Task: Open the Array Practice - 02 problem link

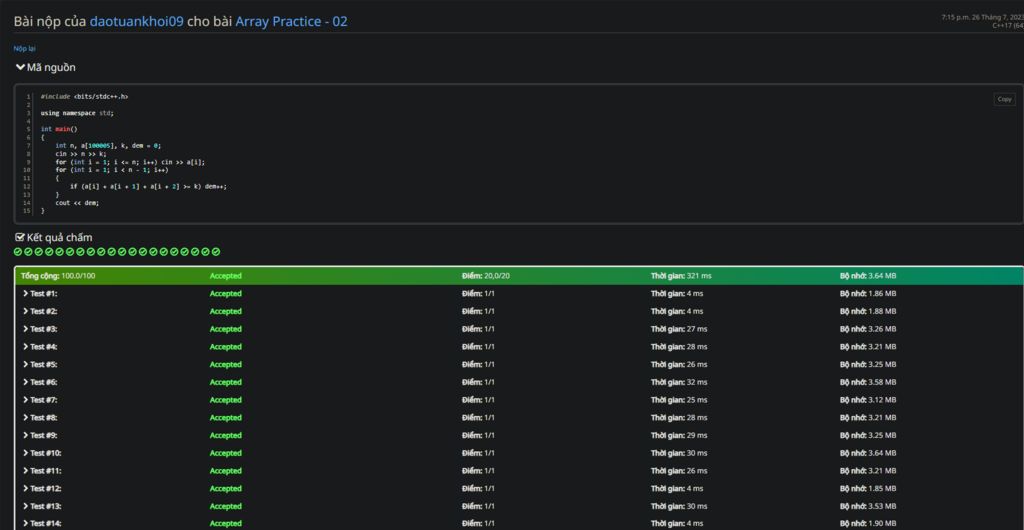Action: [x=291, y=21]
